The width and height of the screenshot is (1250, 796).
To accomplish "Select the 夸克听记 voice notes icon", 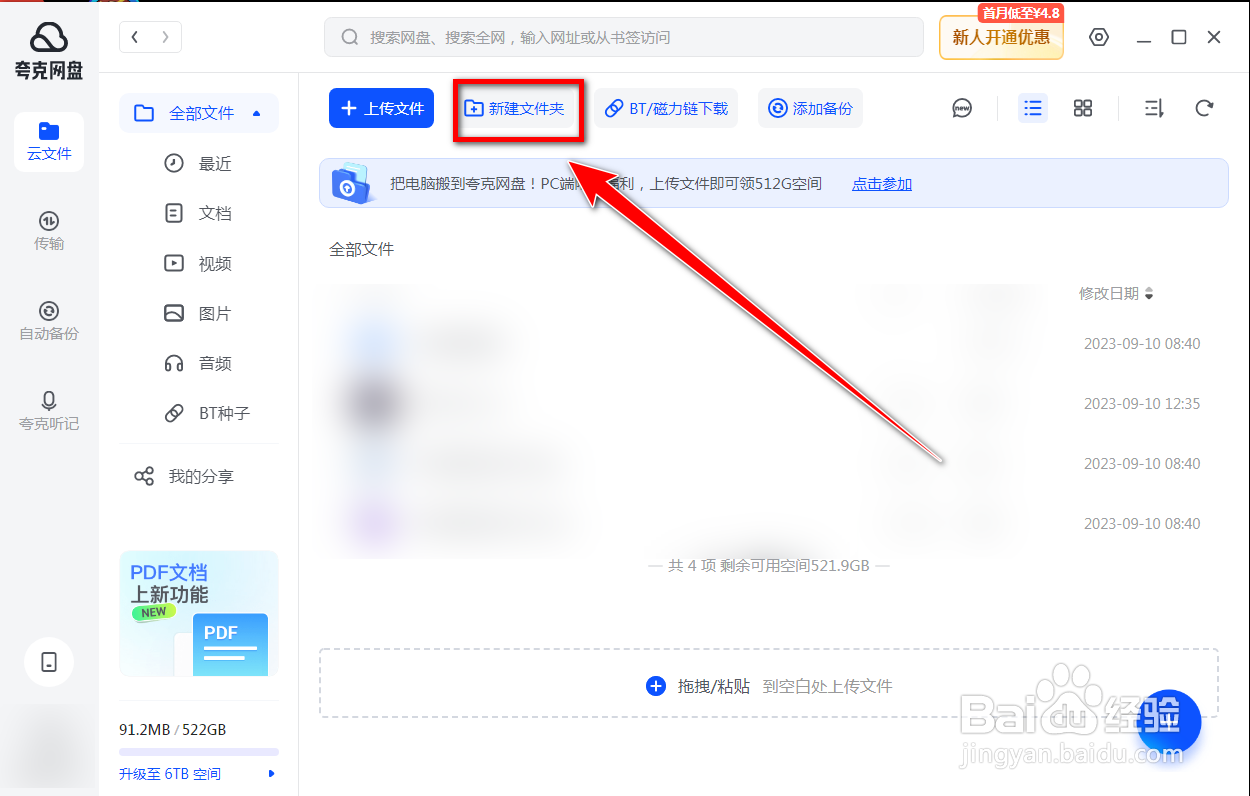I will click(48, 410).
